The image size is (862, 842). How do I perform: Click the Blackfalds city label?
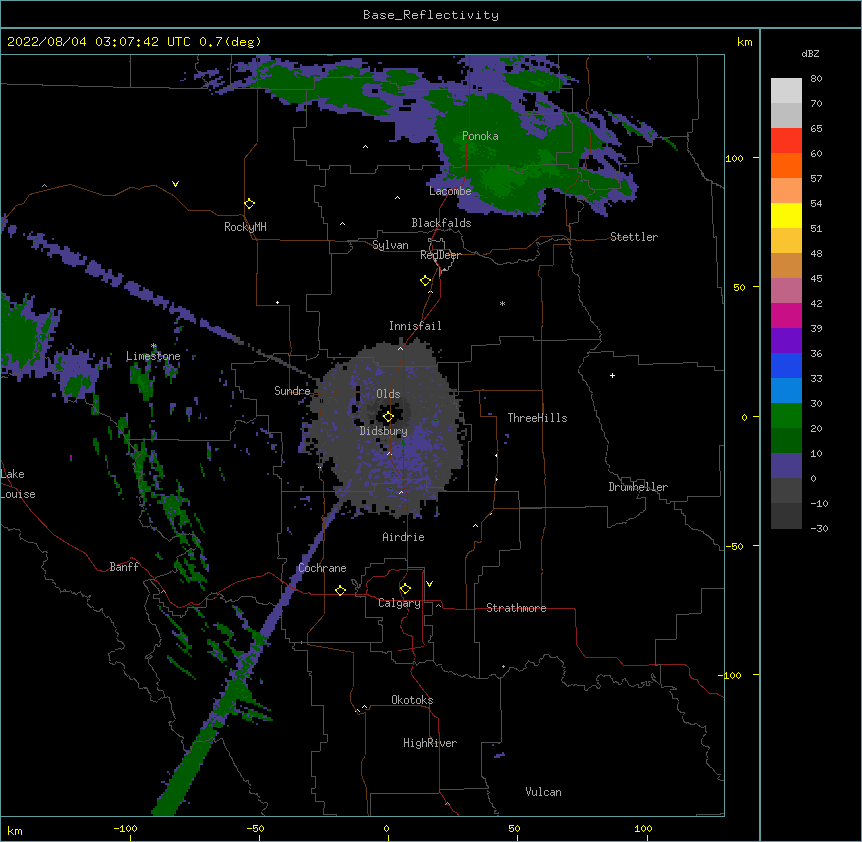click(441, 223)
